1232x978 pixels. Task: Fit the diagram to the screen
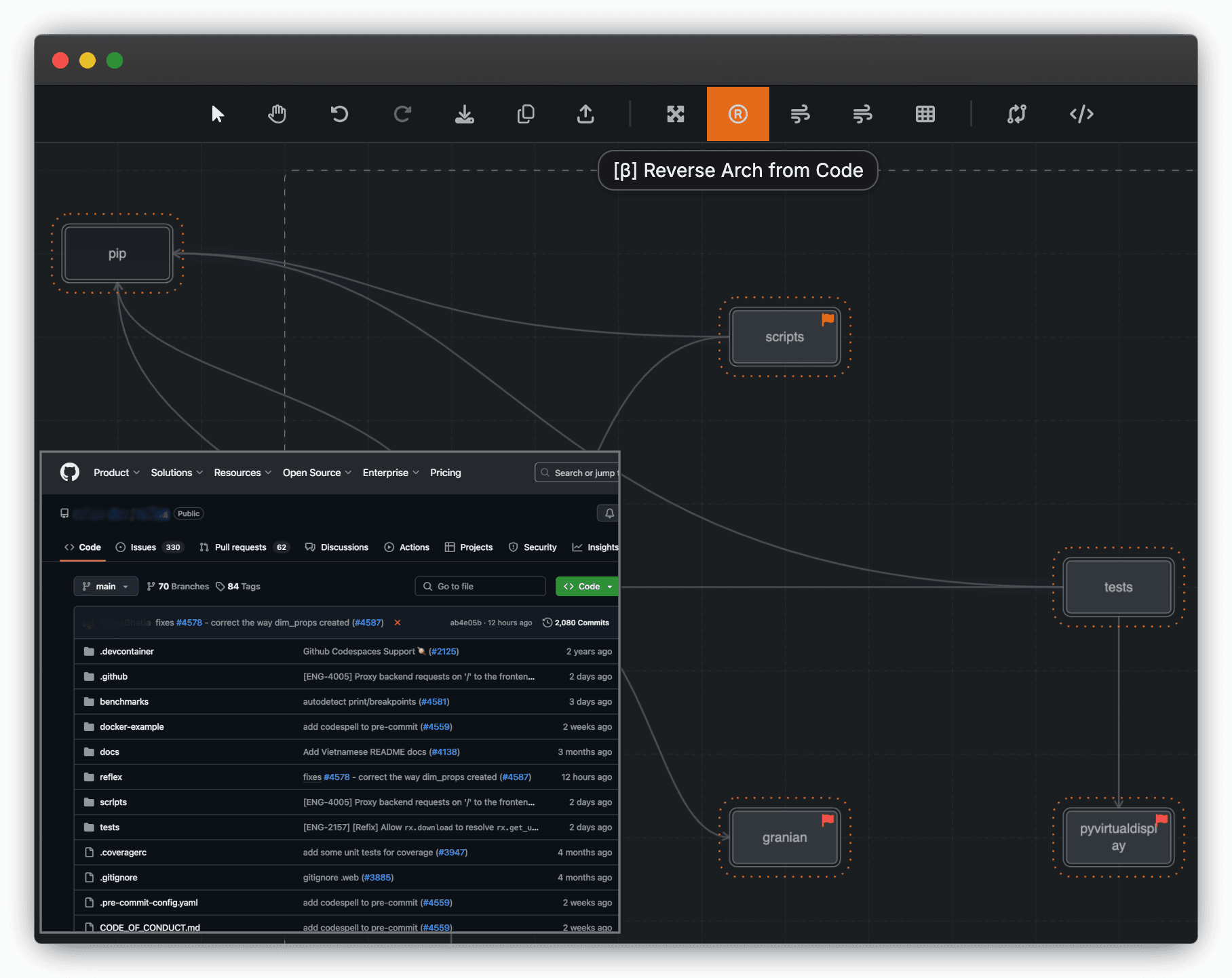(676, 114)
